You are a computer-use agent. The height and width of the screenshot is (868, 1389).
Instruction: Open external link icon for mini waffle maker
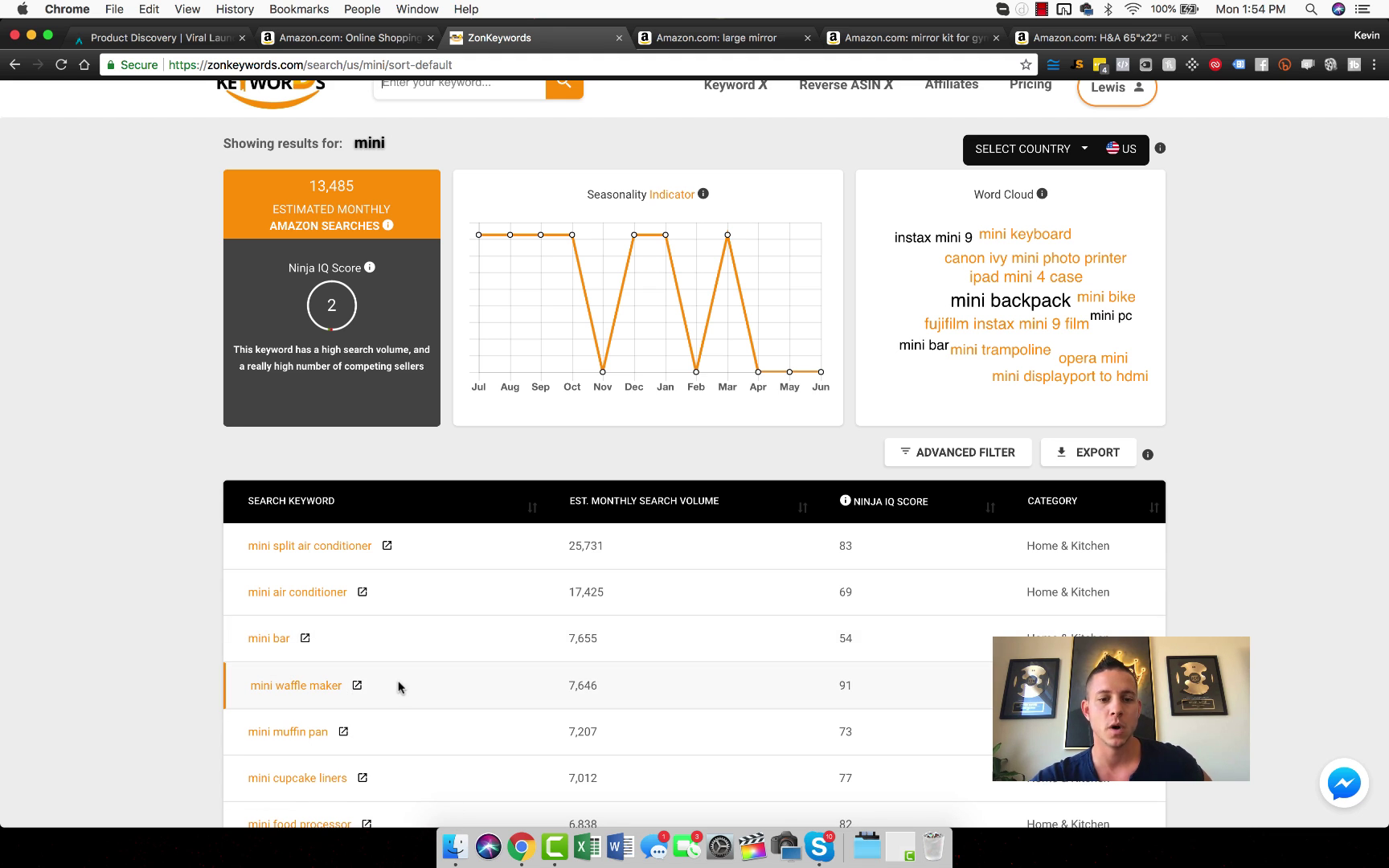(357, 685)
